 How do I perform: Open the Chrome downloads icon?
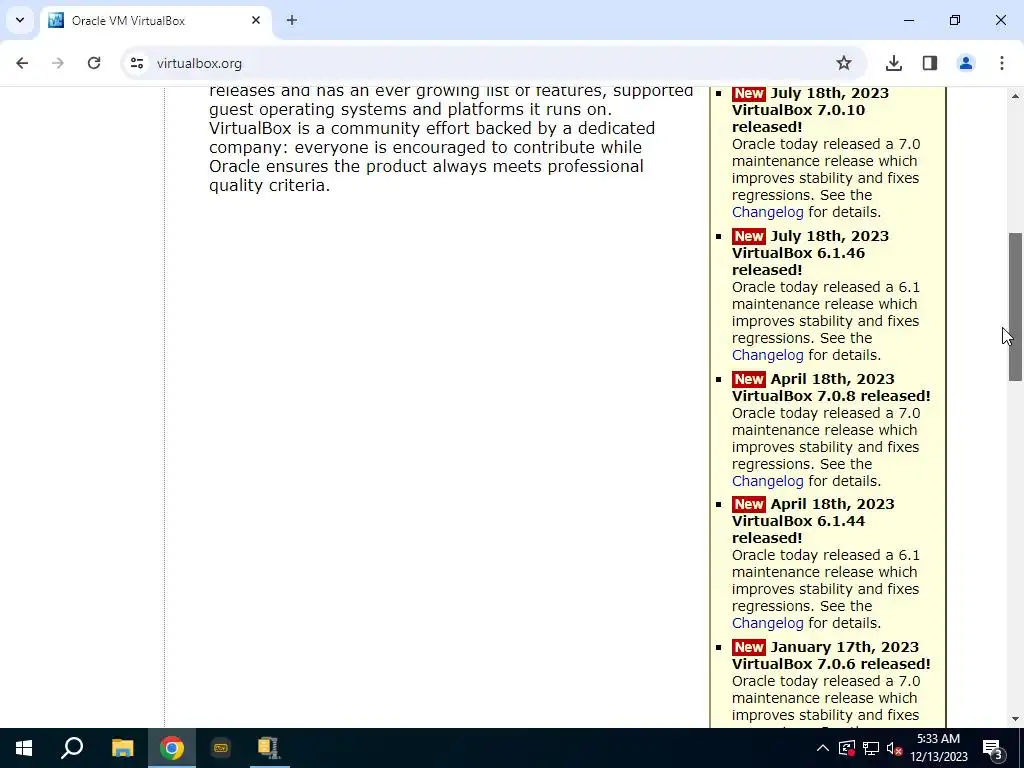(894, 63)
